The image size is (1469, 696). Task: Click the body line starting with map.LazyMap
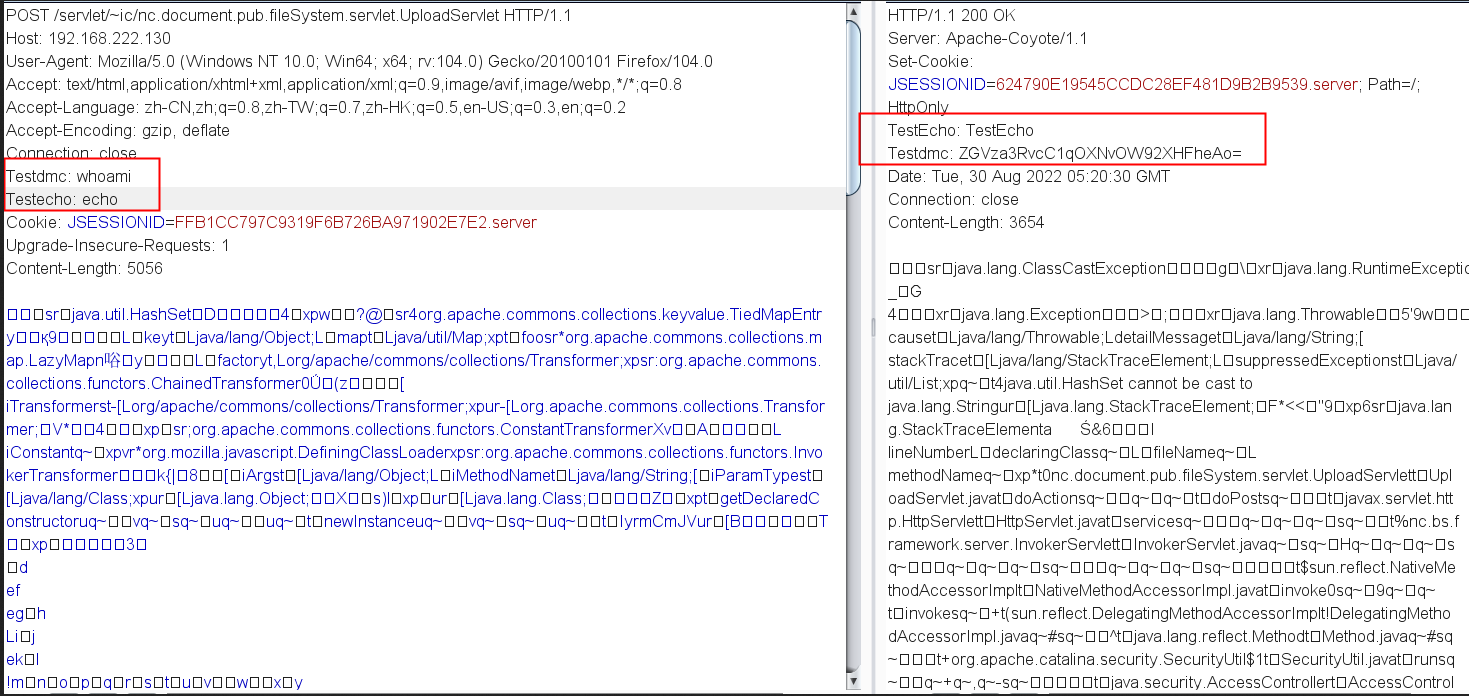413,360
